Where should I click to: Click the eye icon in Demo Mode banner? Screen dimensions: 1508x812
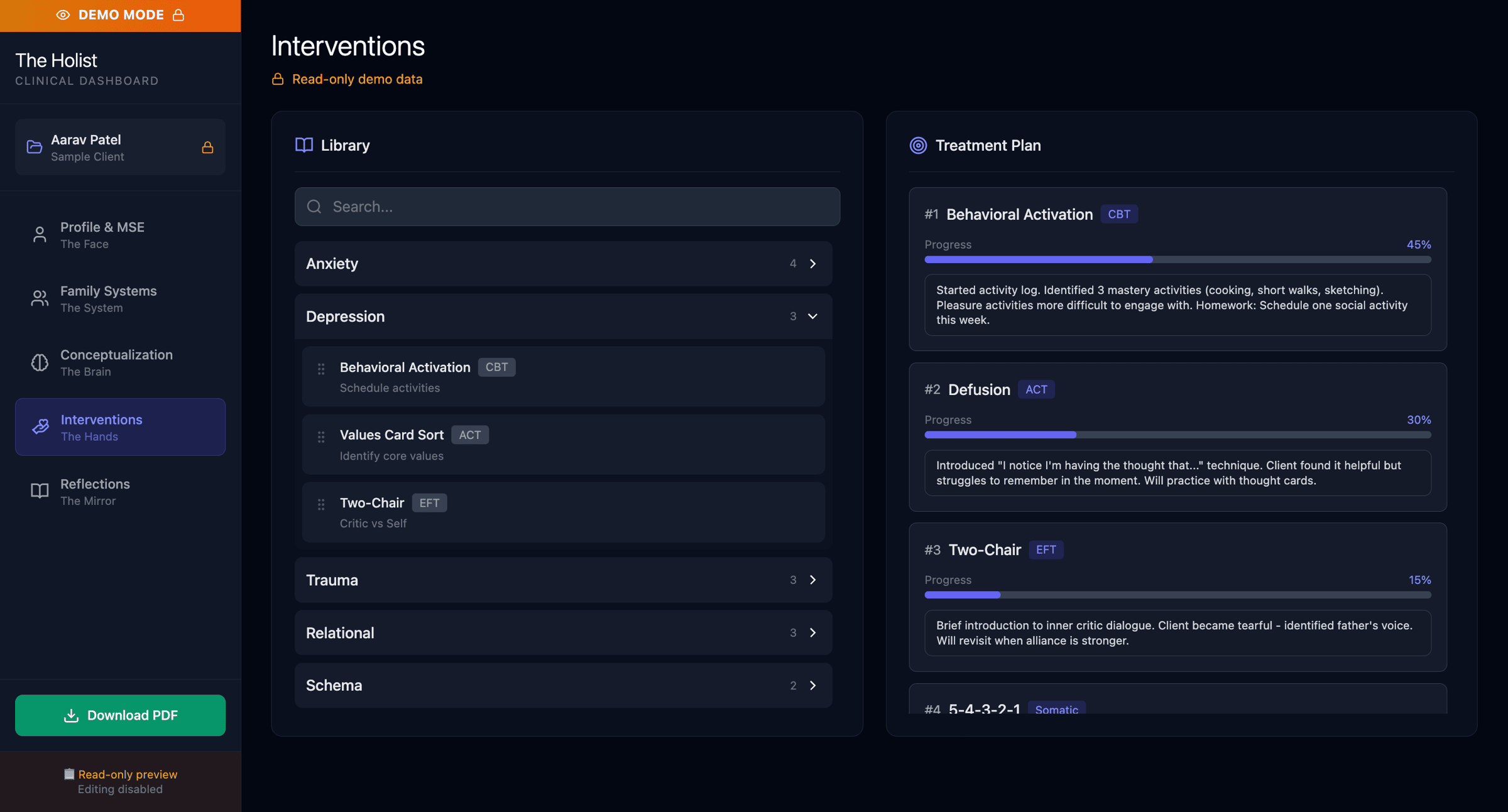(x=63, y=15)
